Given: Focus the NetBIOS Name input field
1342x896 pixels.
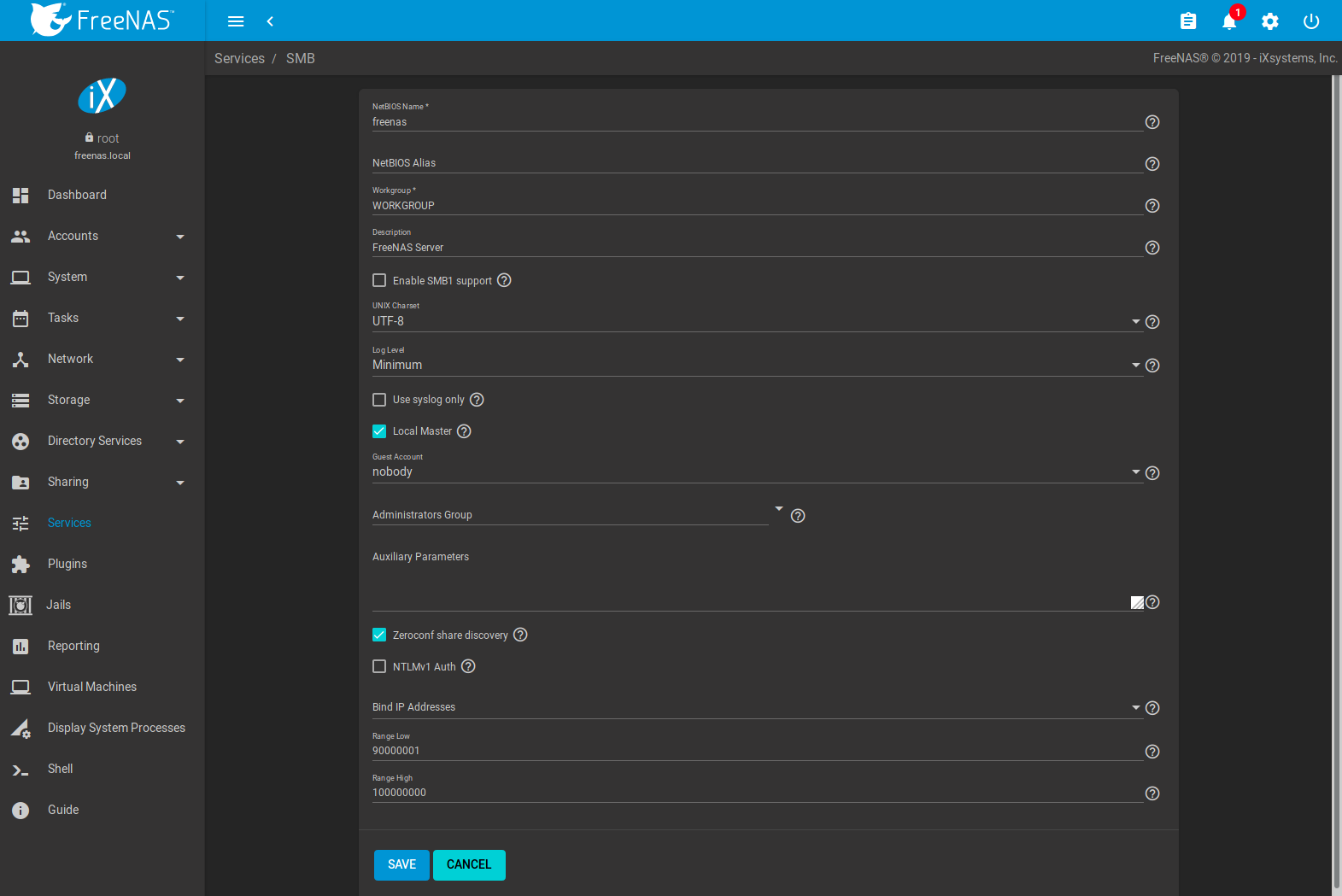Looking at the screenshot, I should pyautogui.click(x=757, y=122).
